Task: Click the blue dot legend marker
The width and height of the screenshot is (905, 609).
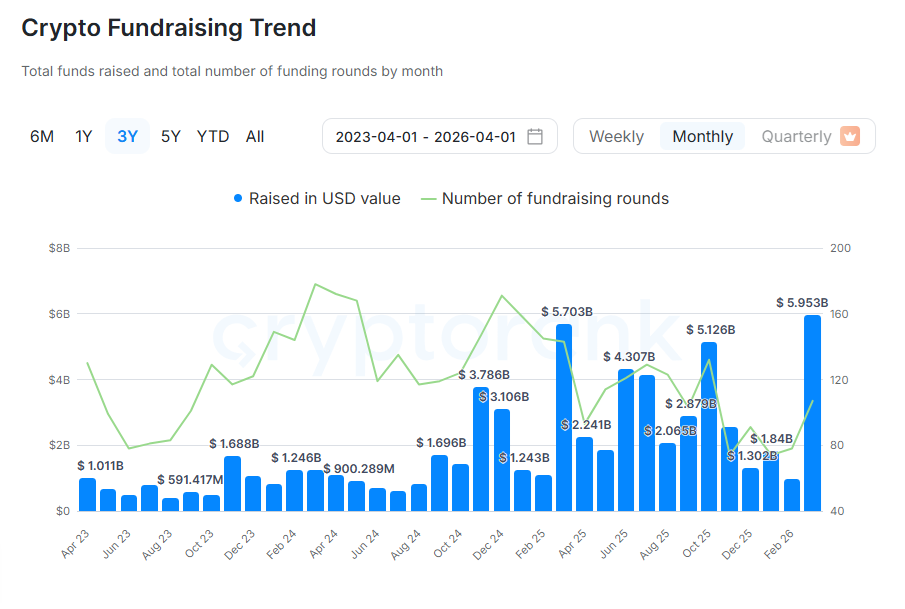Action: pyautogui.click(x=237, y=198)
